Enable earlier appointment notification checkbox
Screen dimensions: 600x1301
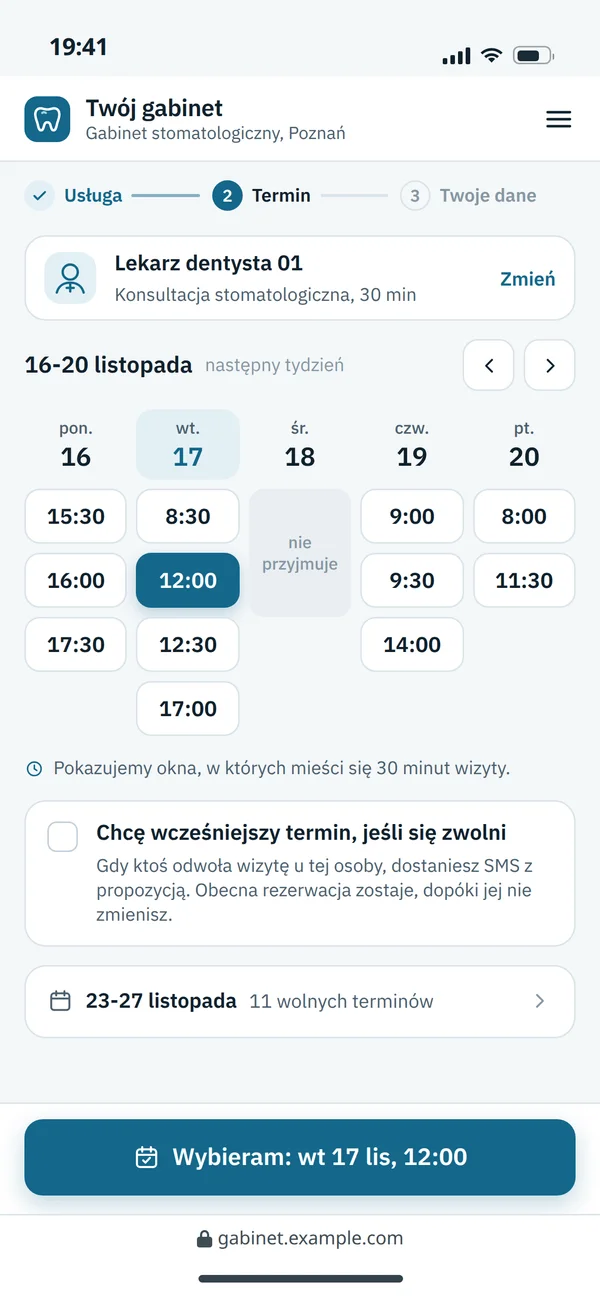[x=63, y=837]
